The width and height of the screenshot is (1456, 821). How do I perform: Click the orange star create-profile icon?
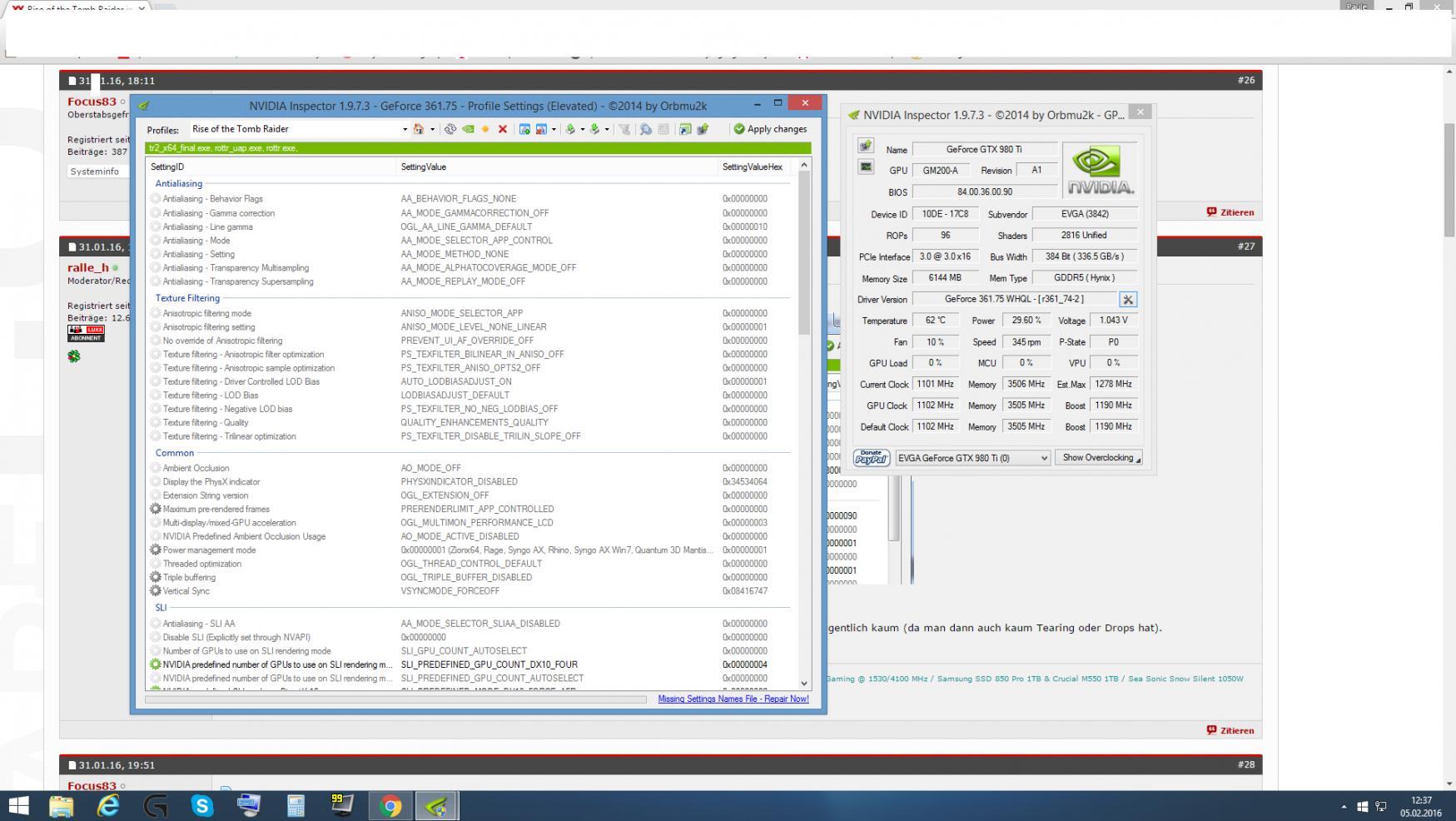point(485,129)
